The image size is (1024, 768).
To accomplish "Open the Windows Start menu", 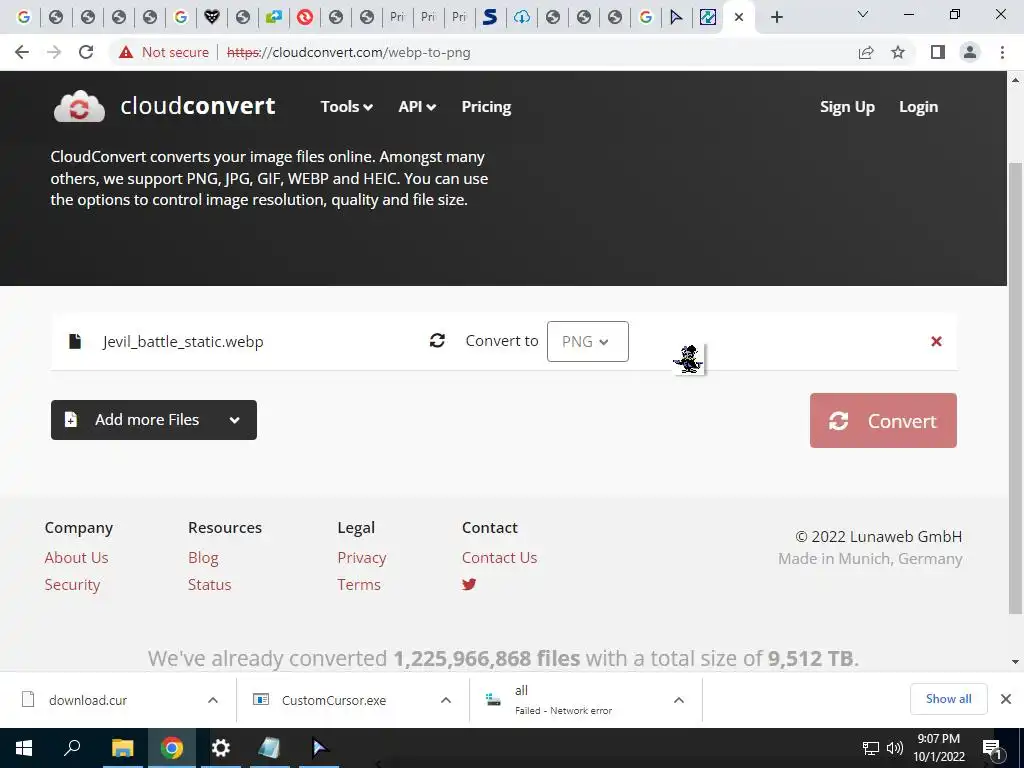I will click(x=24, y=748).
